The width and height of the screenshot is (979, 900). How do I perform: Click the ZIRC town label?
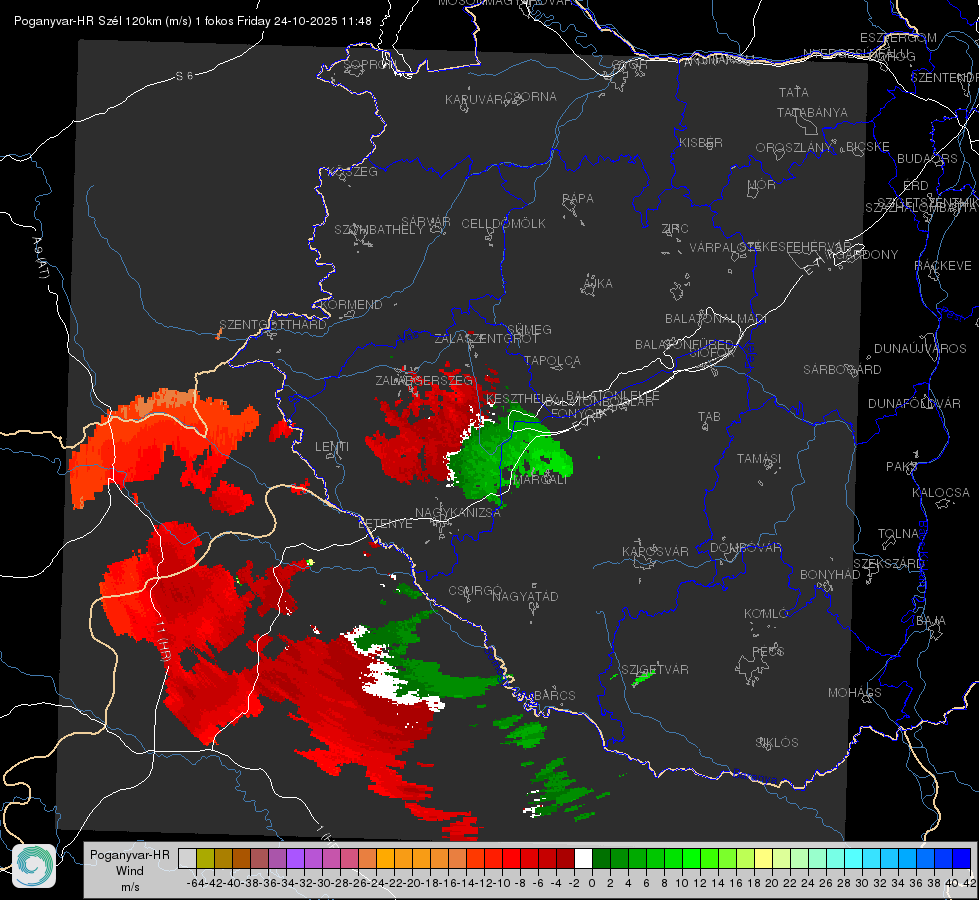[x=675, y=229]
